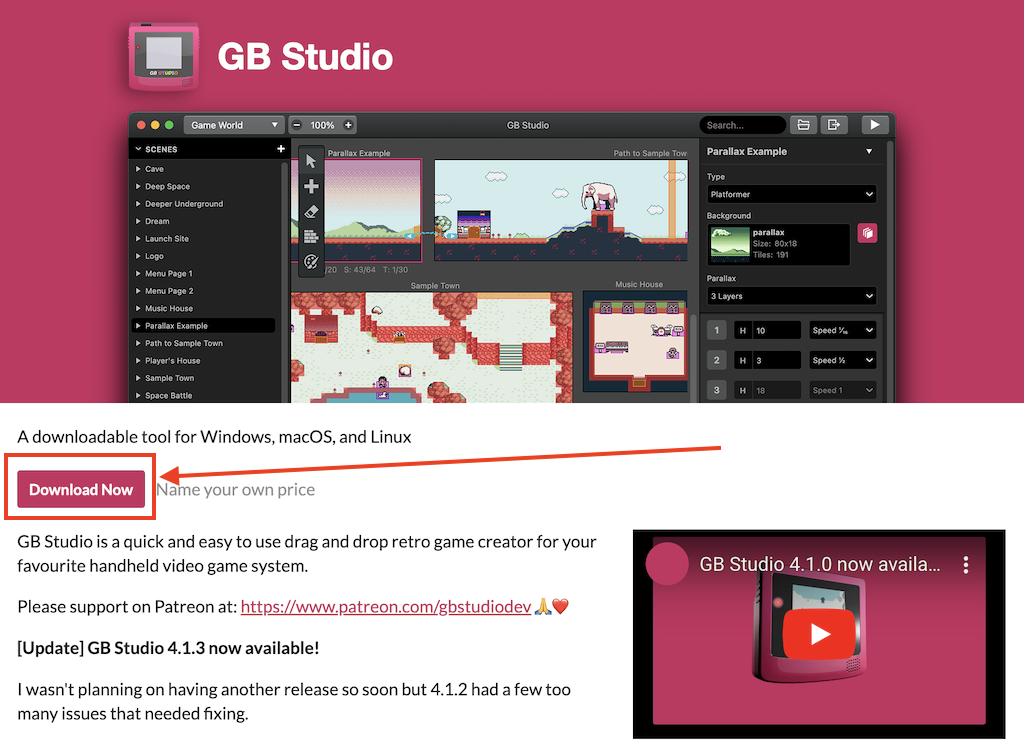Run the game with Play button
Viewport: 1024px width, 746px height.
[x=875, y=125]
